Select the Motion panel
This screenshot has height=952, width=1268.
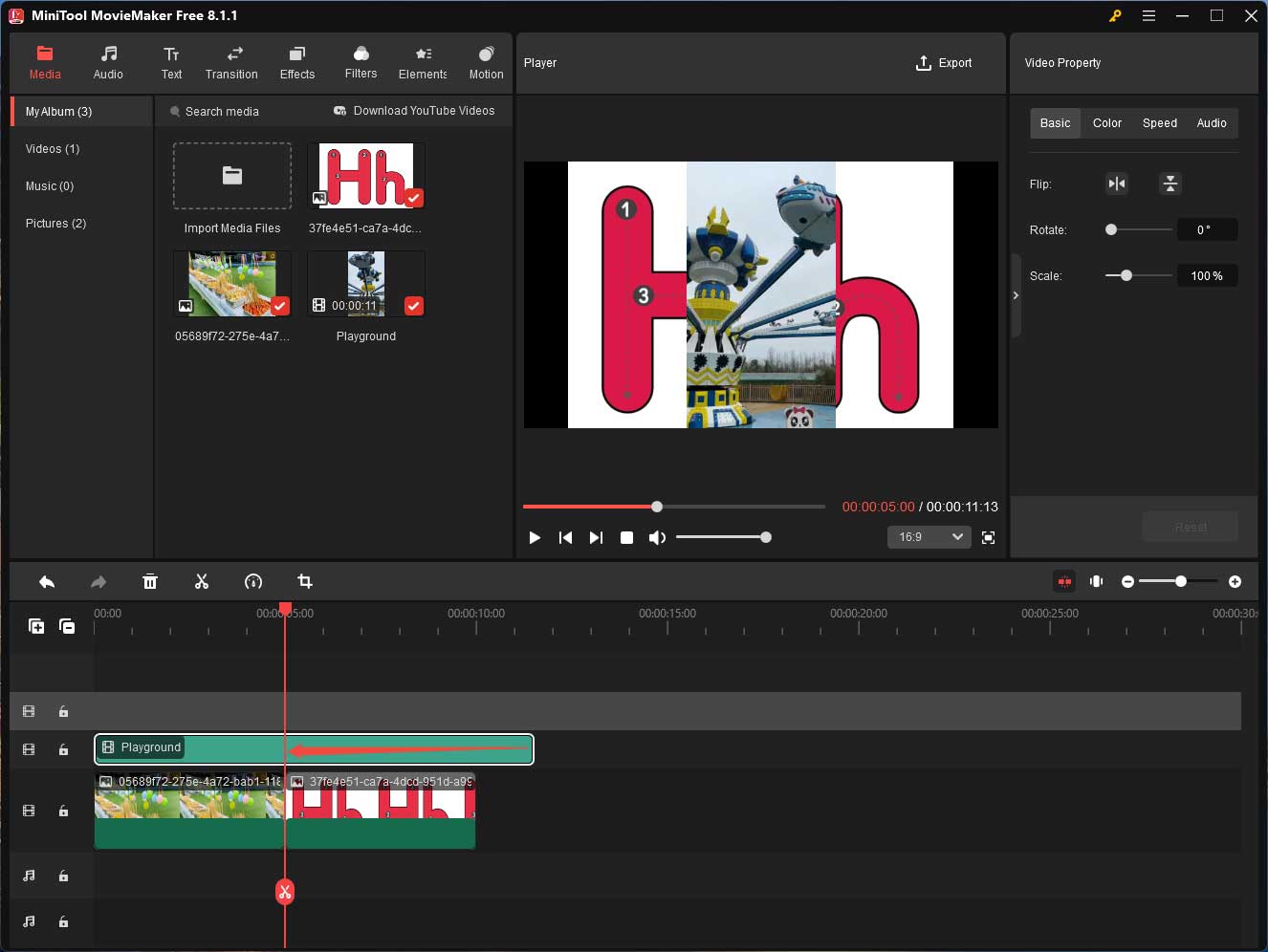(x=486, y=62)
